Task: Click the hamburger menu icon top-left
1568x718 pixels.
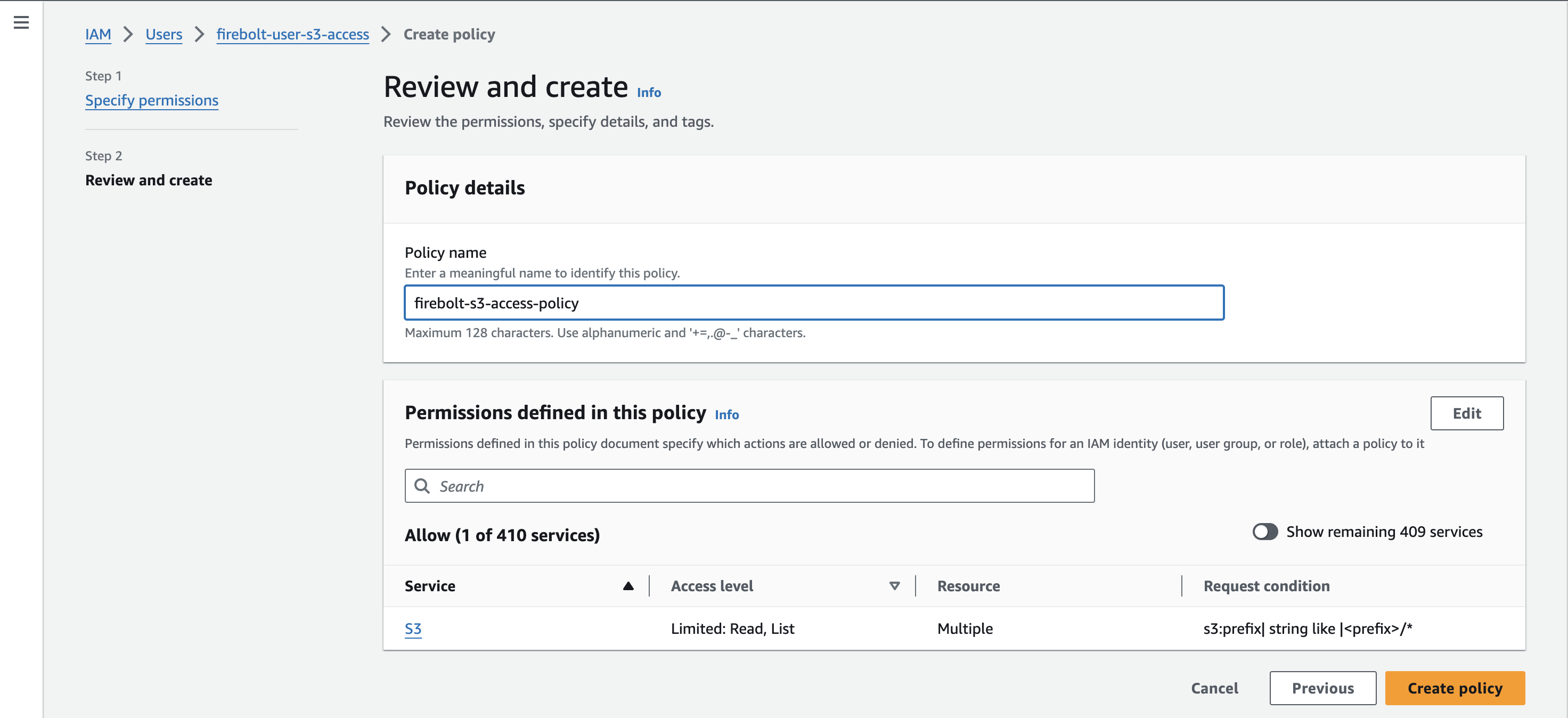Action: [21, 22]
